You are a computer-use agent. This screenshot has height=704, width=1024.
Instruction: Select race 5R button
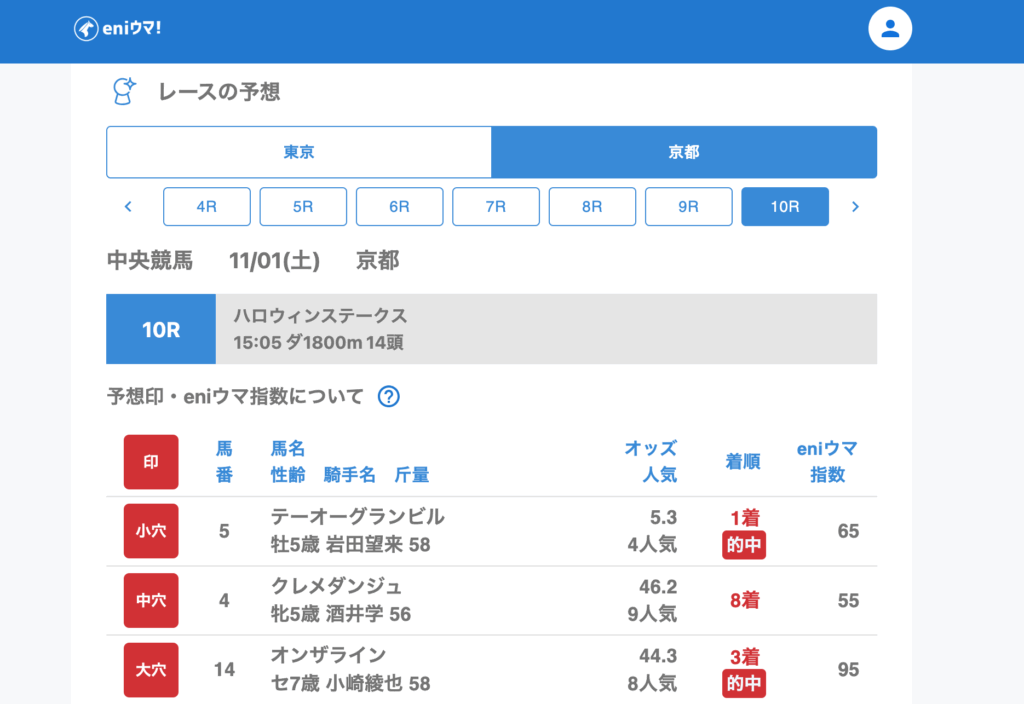point(303,207)
